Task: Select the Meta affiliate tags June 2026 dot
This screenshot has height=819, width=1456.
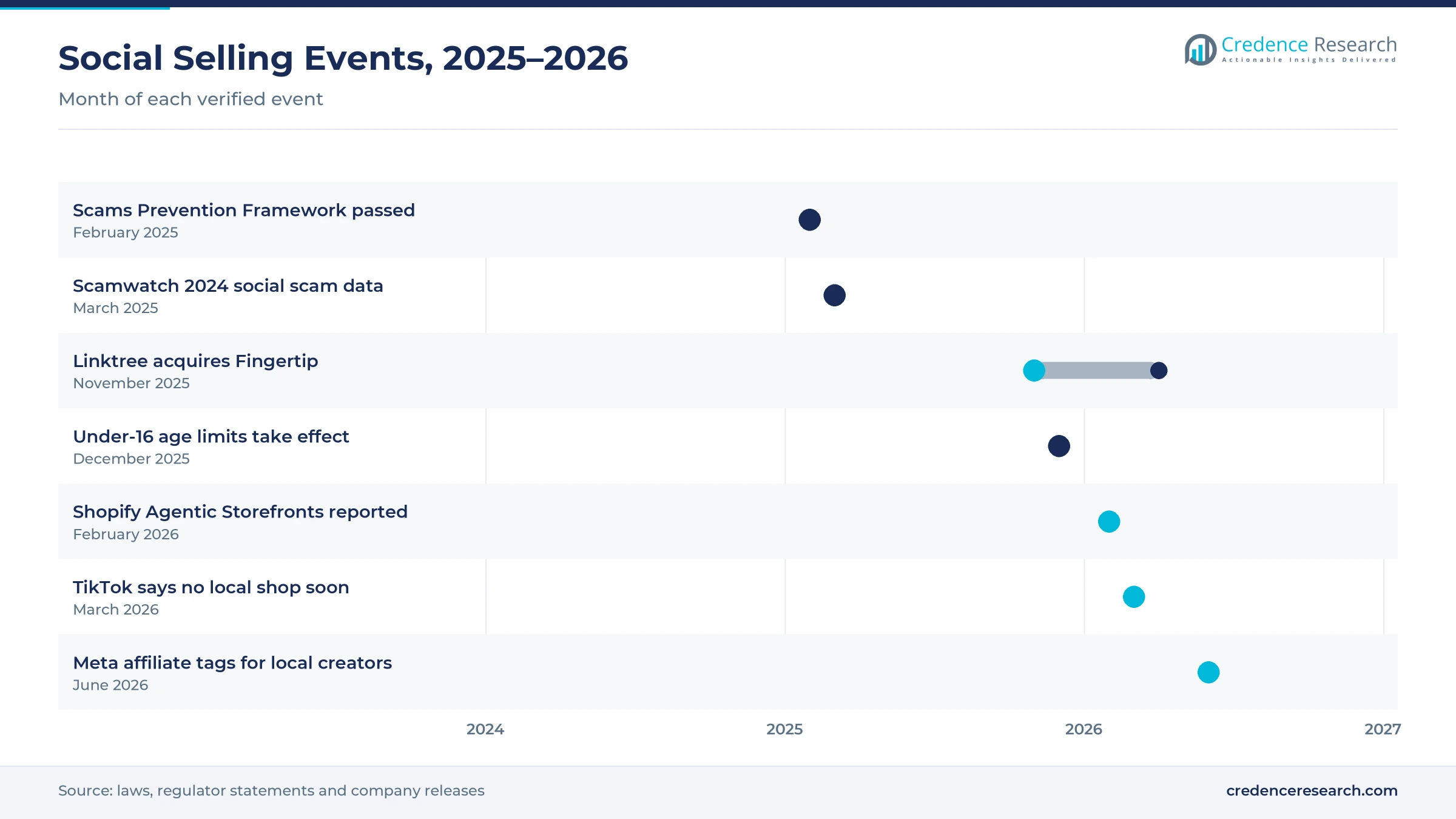Action: pos(1208,672)
